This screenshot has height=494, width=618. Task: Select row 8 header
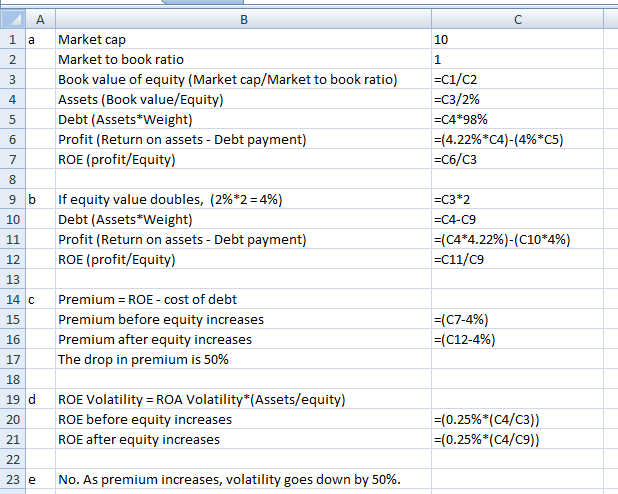[12, 179]
